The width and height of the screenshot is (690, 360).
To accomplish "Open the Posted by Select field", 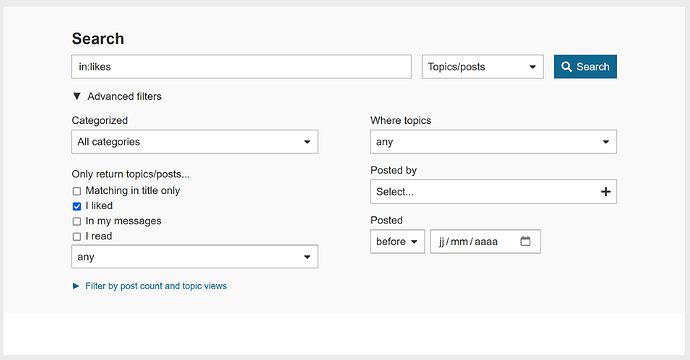I will 493,191.
